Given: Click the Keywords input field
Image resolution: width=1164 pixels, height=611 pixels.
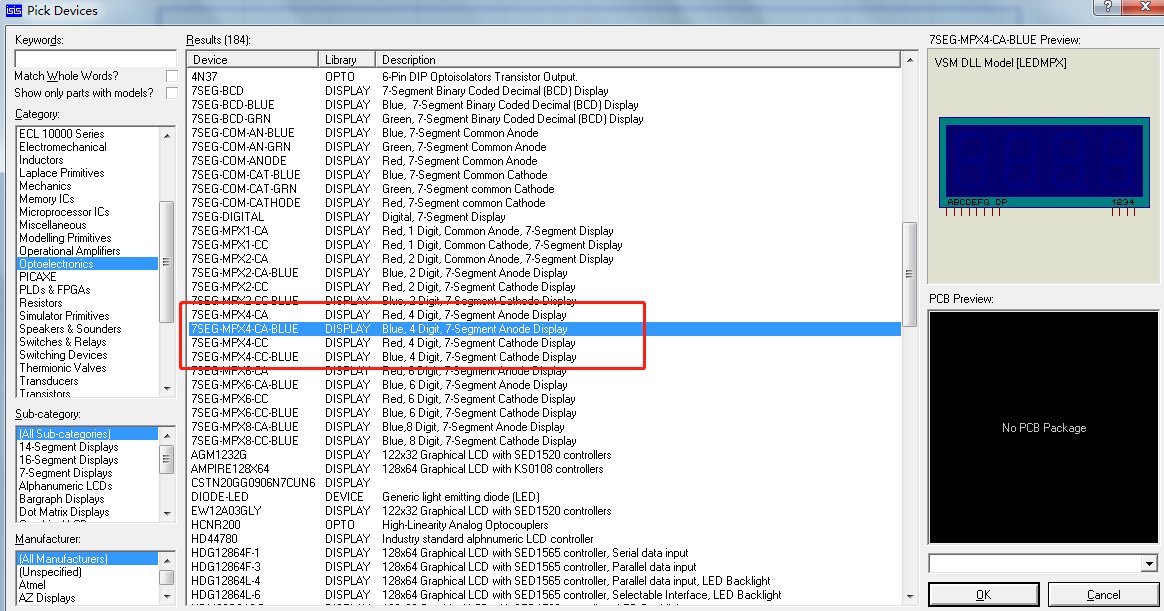Looking at the screenshot, I should coord(95,58).
